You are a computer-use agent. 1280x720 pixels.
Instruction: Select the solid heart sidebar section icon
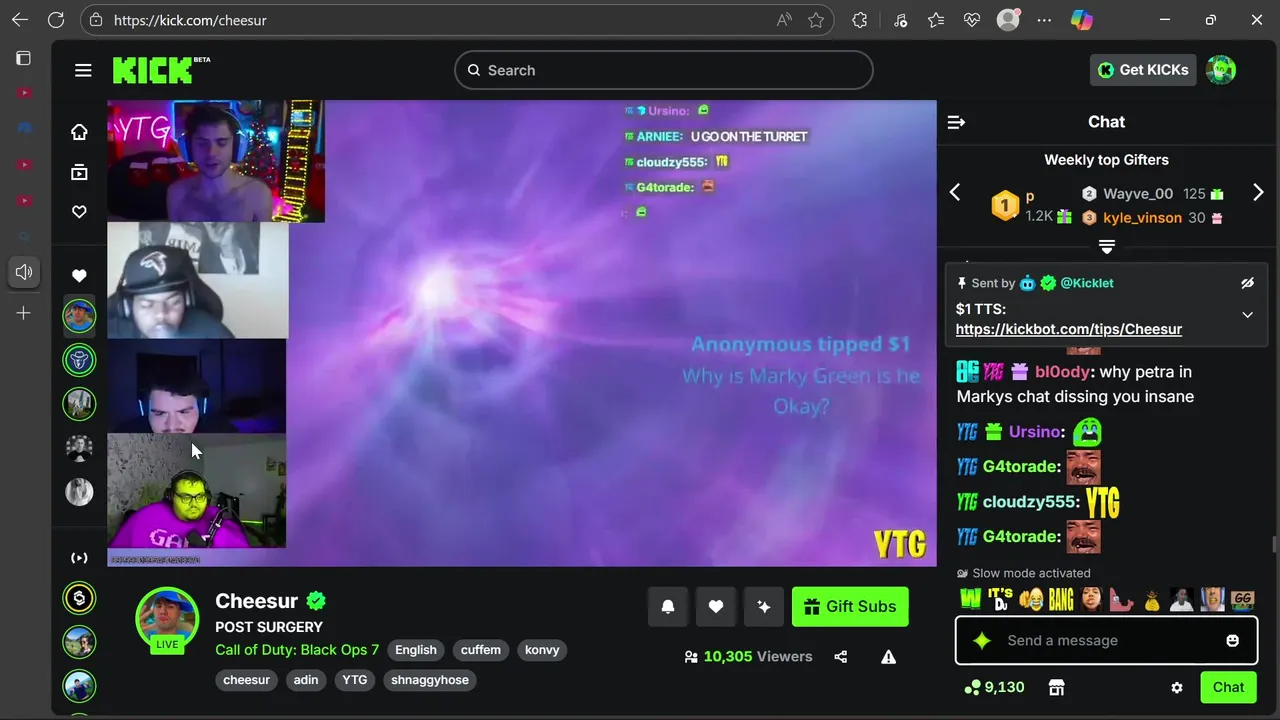click(79, 275)
